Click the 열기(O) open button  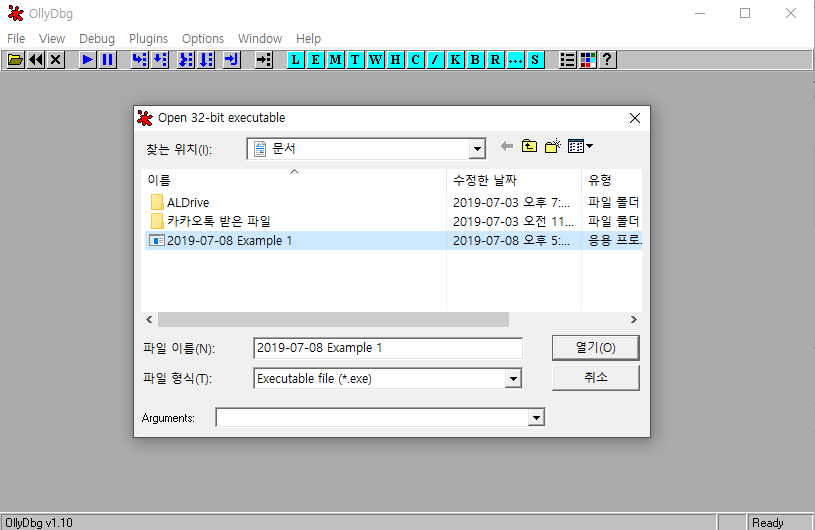596,348
